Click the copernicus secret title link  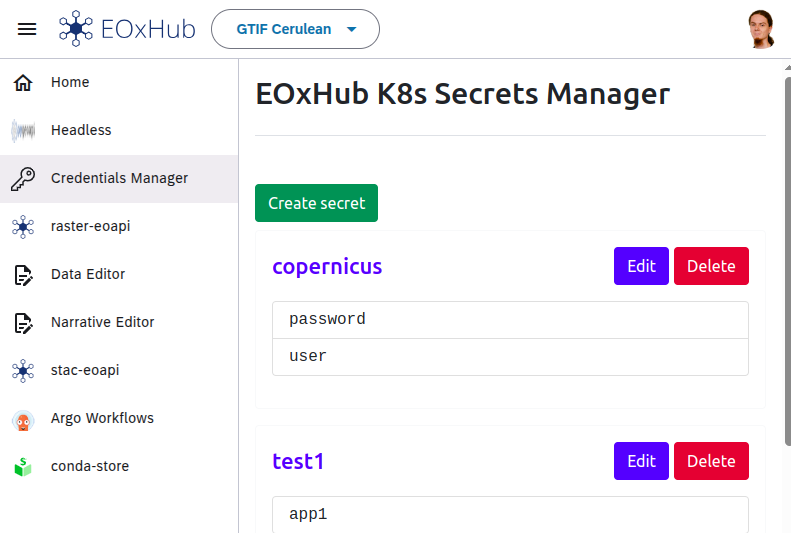[x=327, y=266]
